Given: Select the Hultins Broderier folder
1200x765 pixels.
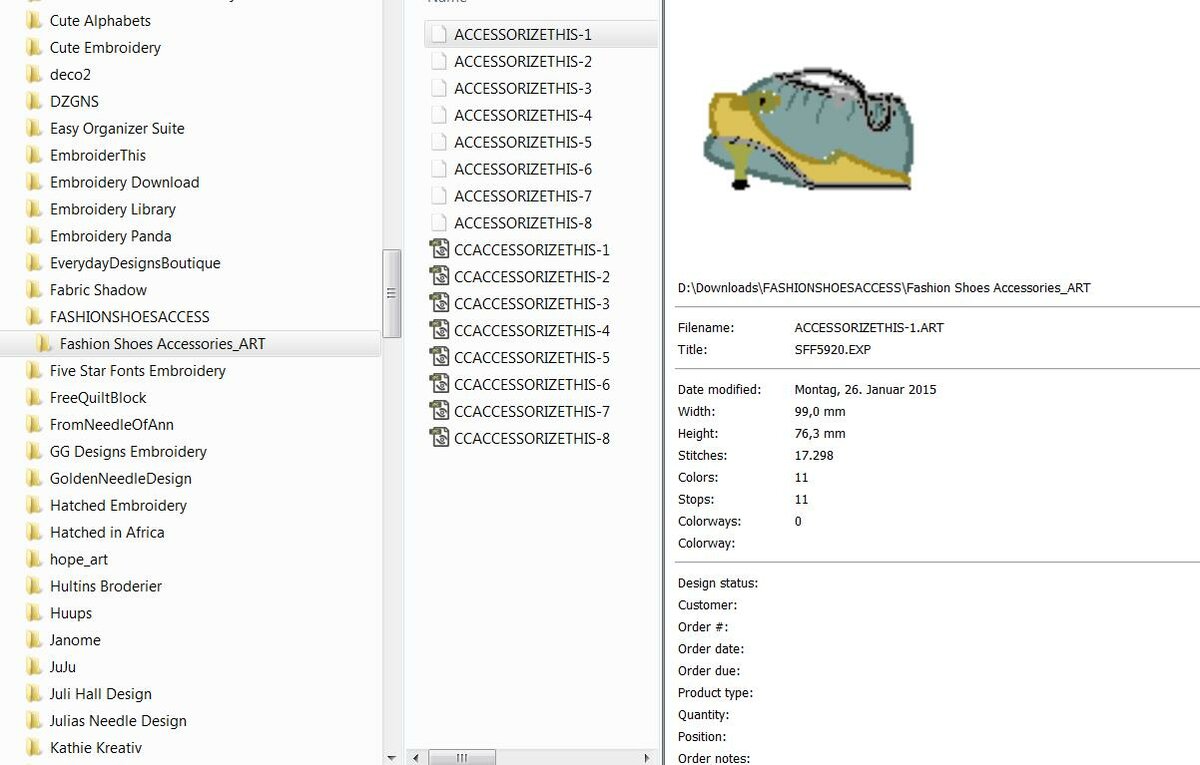Looking at the screenshot, I should [106, 587].
